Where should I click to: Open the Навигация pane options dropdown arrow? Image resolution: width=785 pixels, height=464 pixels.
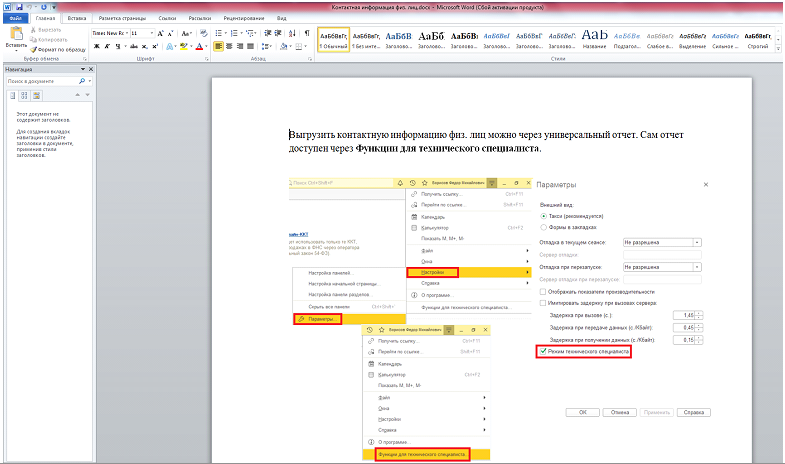point(83,69)
